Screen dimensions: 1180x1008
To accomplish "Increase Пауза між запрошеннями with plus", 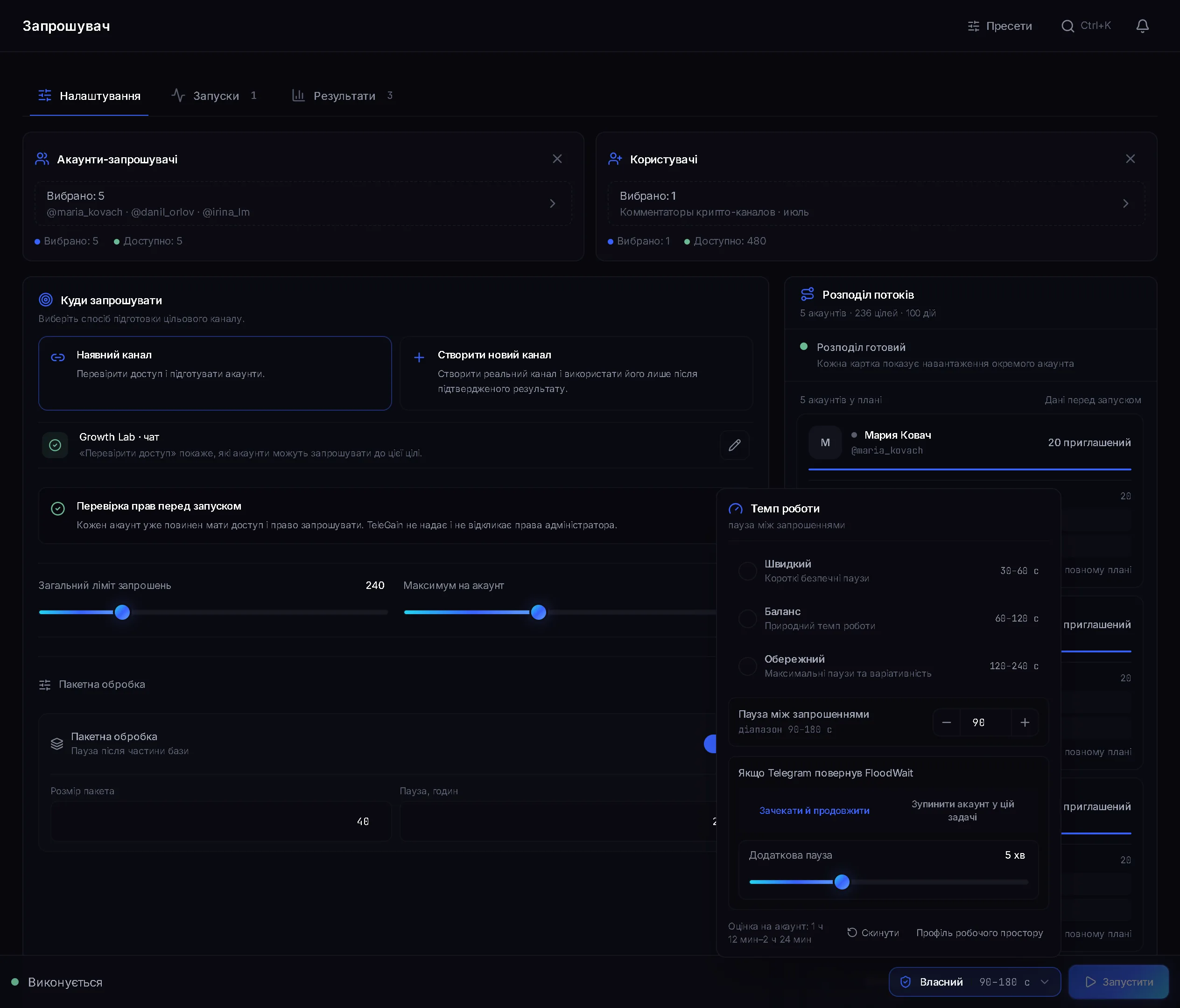I will coord(1025,722).
